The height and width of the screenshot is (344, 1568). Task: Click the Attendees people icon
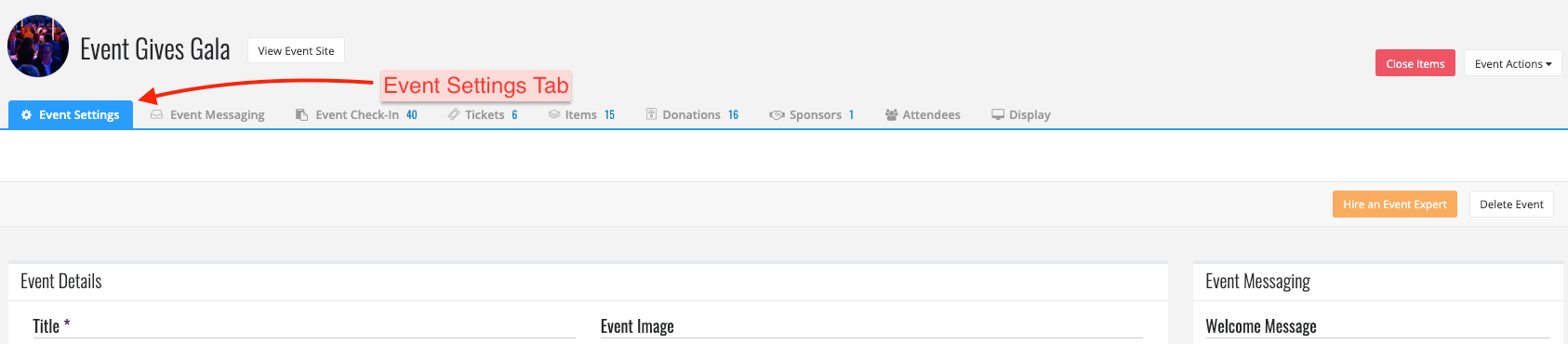(892, 115)
